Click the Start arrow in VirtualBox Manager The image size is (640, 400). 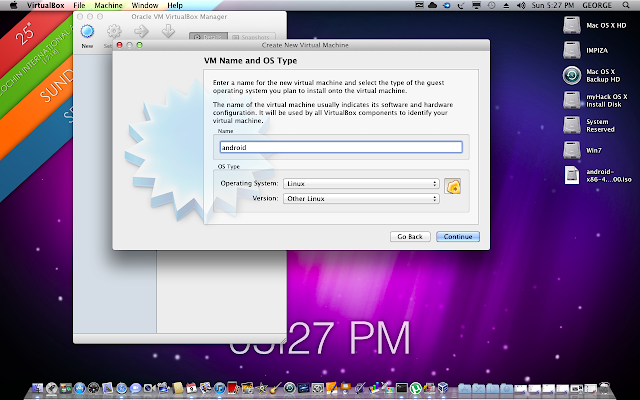pyautogui.click(x=141, y=31)
